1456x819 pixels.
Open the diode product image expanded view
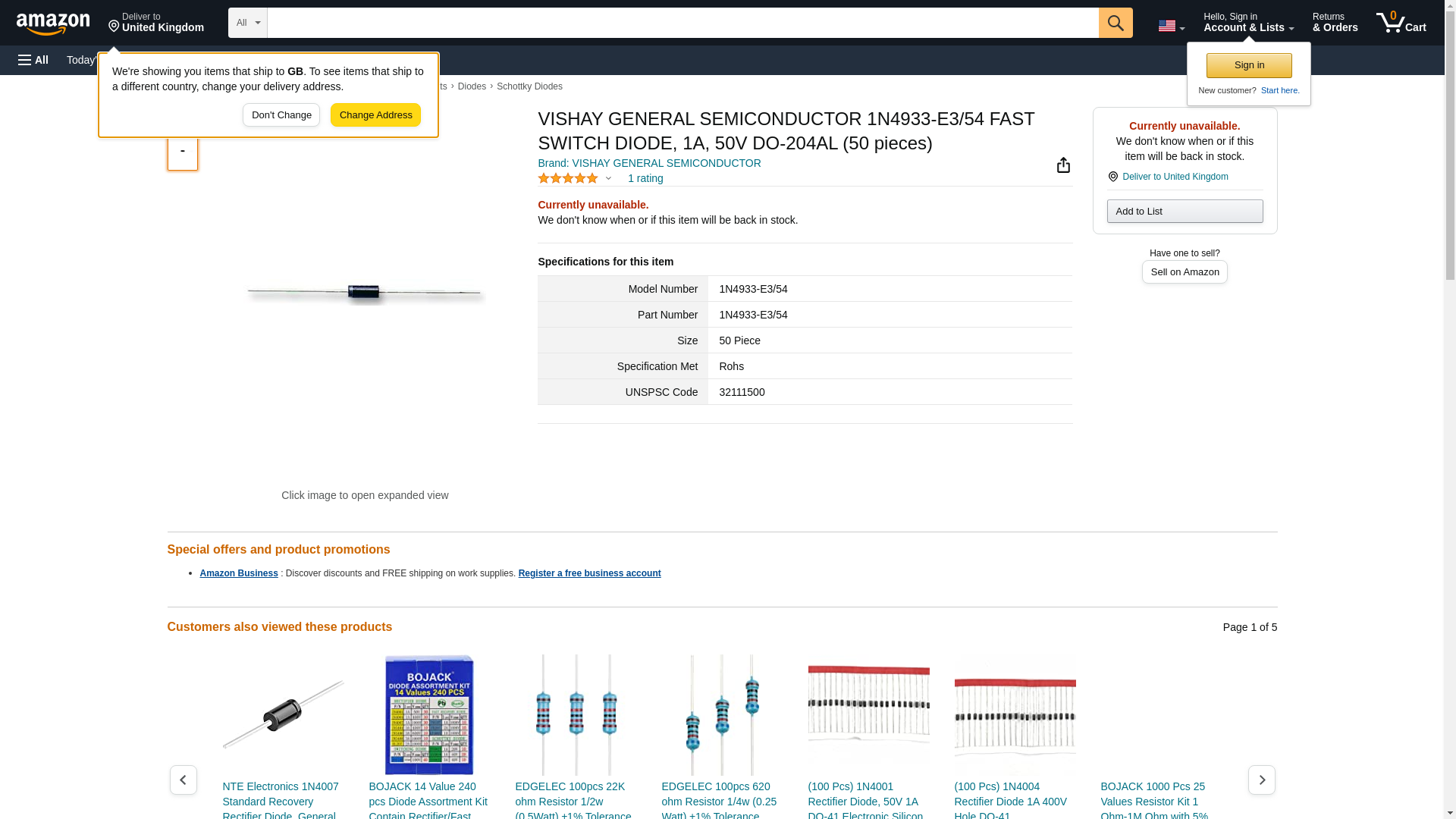tap(365, 293)
